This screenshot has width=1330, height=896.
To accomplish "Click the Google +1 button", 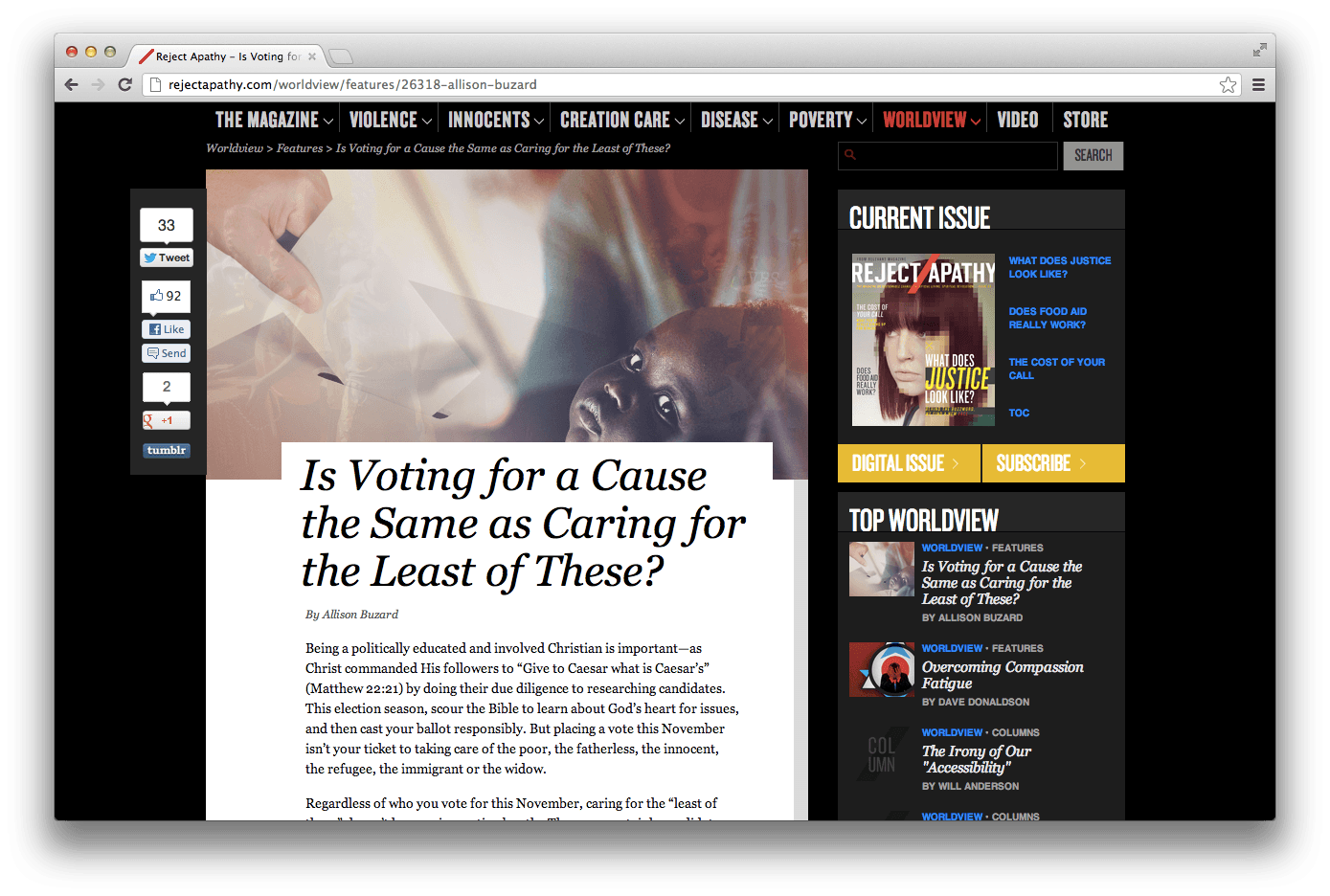I will (x=167, y=420).
